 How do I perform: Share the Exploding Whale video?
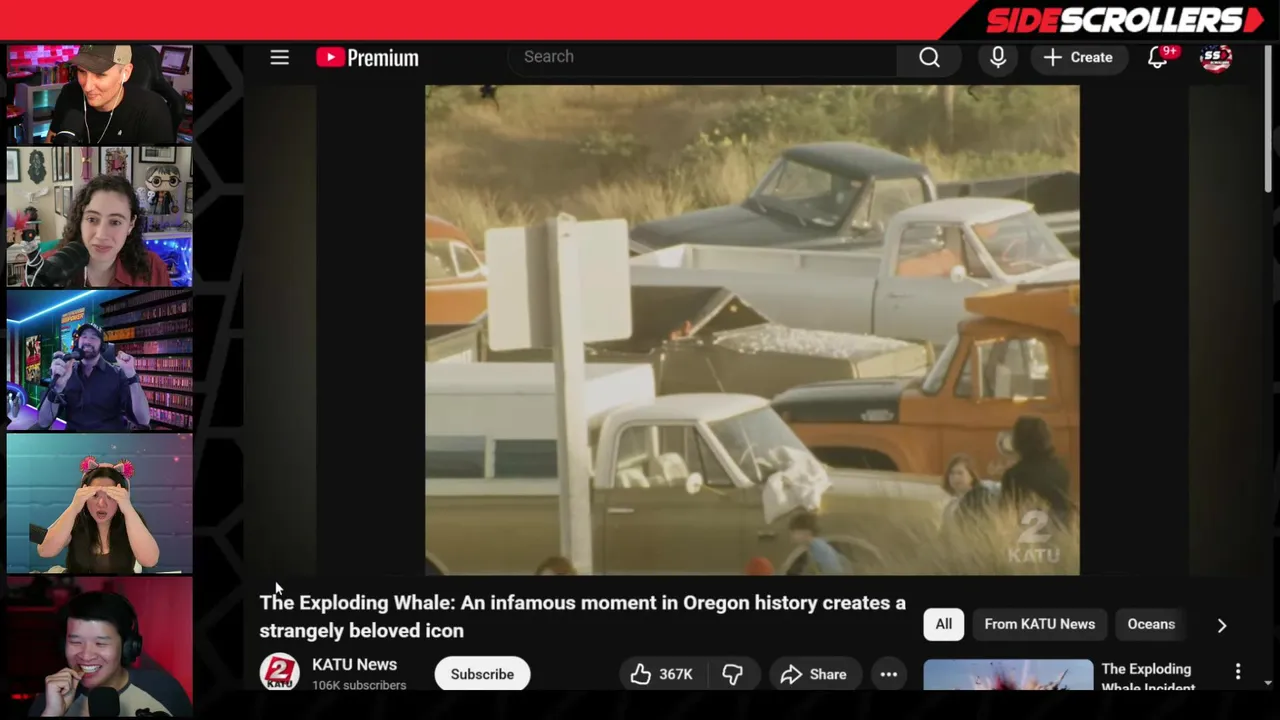pos(814,674)
